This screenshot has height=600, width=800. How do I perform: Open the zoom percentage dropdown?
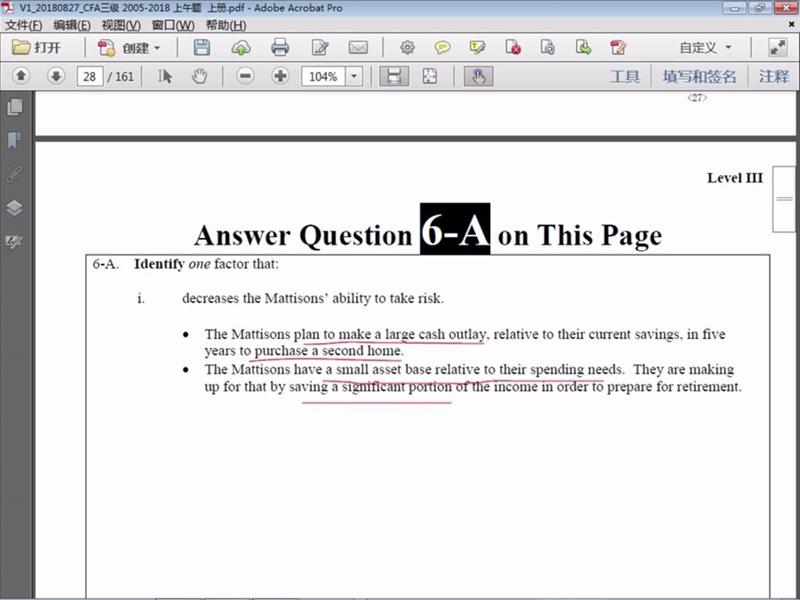coord(353,77)
